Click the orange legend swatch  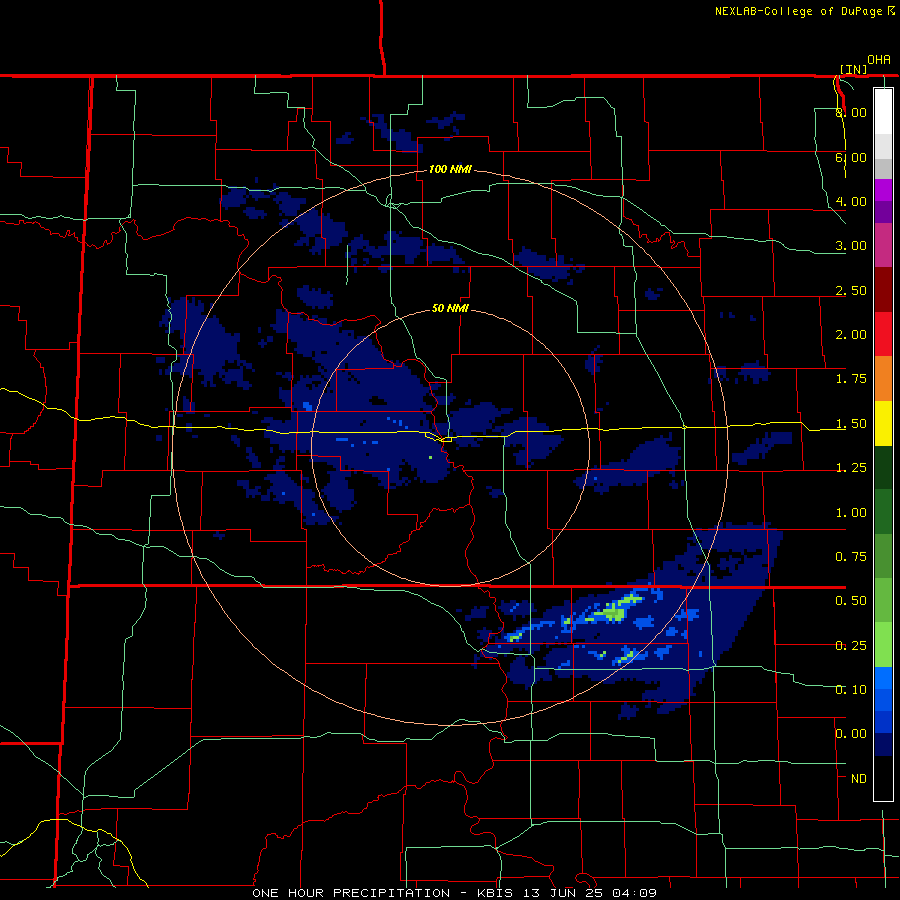click(883, 379)
